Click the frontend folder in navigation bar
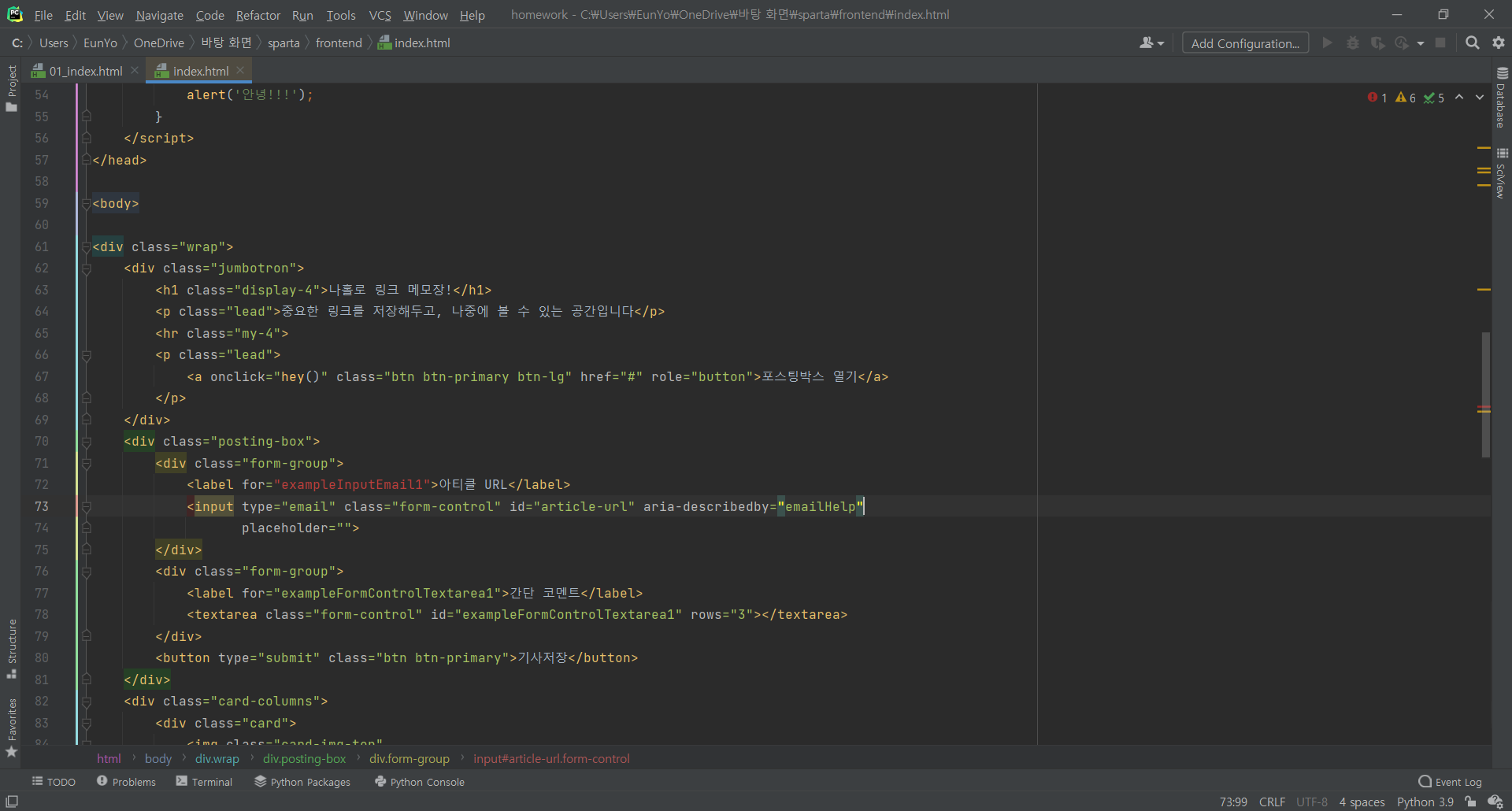The image size is (1512, 811). pyautogui.click(x=339, y=43)
